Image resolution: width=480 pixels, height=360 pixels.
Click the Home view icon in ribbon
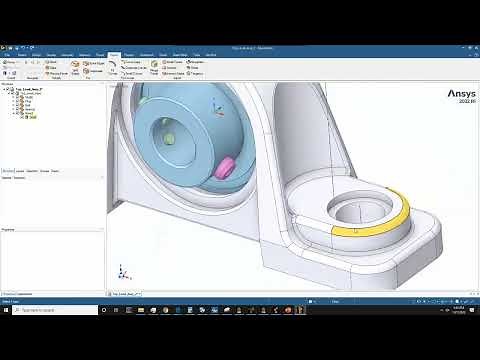pos(9,62)
